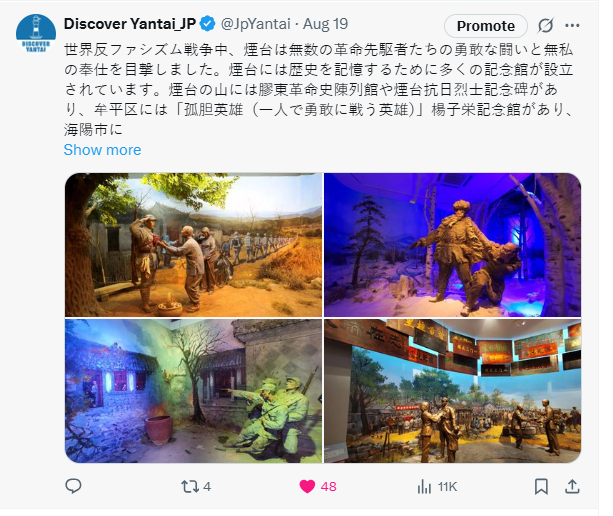The height and width of the screenshot is (516, 613).
Task: Open the Discover Yantai_JP display name
Action: click(130, 24)
